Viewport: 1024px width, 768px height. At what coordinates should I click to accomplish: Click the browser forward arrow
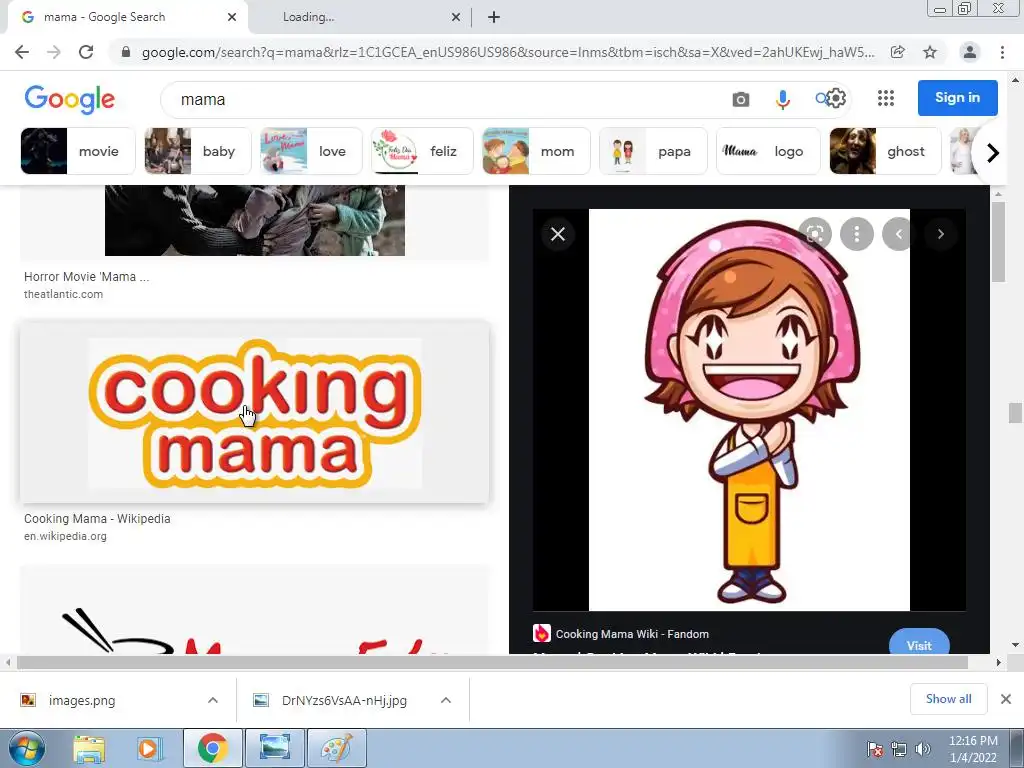pos(54,52)
